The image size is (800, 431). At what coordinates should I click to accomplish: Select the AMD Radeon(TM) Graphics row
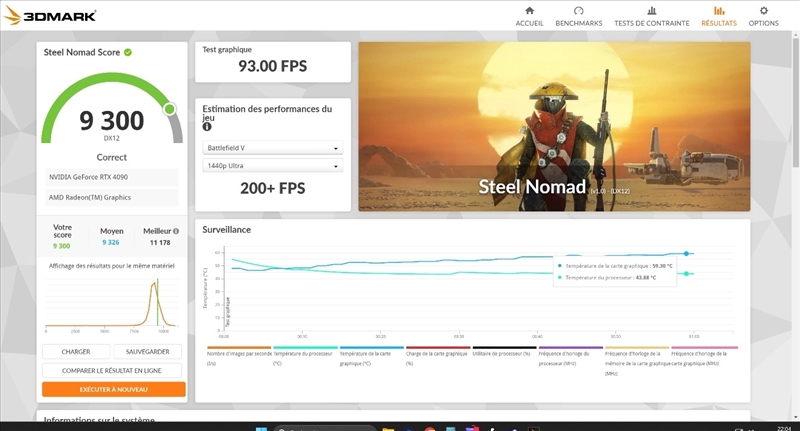tap(112, 197)
